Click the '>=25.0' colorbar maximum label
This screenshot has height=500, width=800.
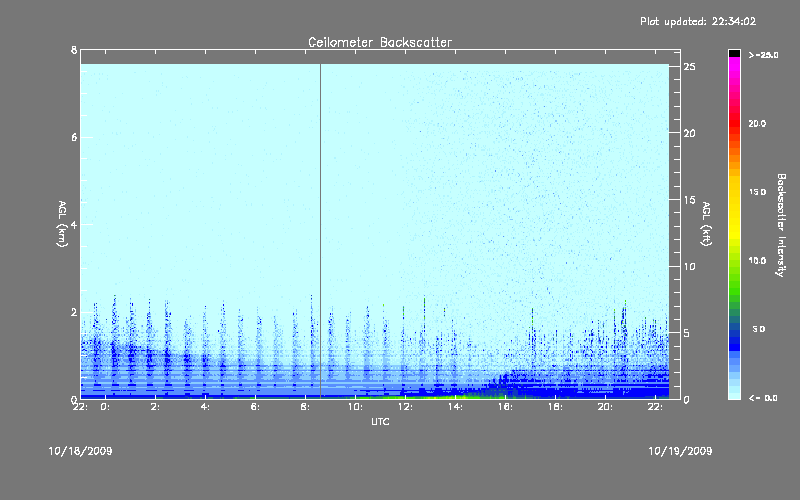pyautogui.click(x=763, y=55)
